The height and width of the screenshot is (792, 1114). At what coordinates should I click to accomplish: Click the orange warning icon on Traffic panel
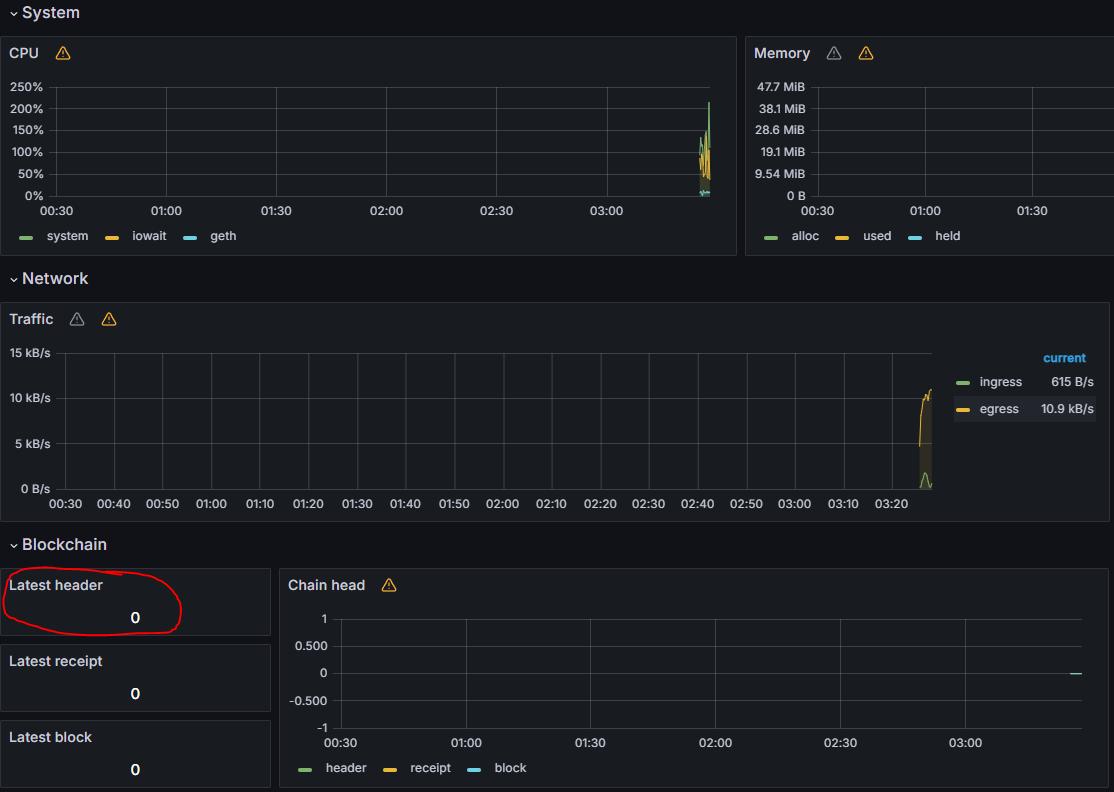pos(109,319)
